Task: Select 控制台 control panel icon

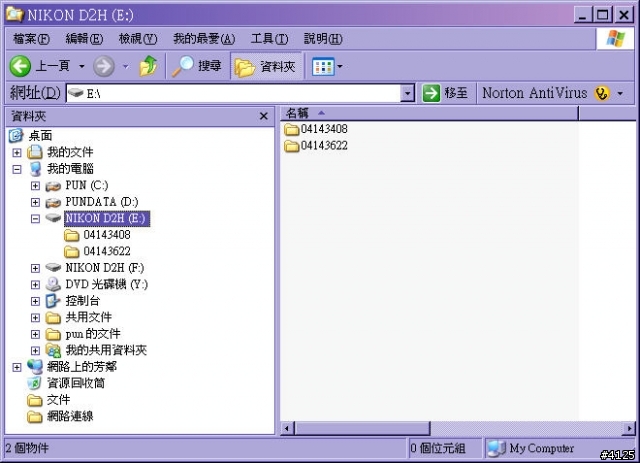Action: [x=53, y=301]
